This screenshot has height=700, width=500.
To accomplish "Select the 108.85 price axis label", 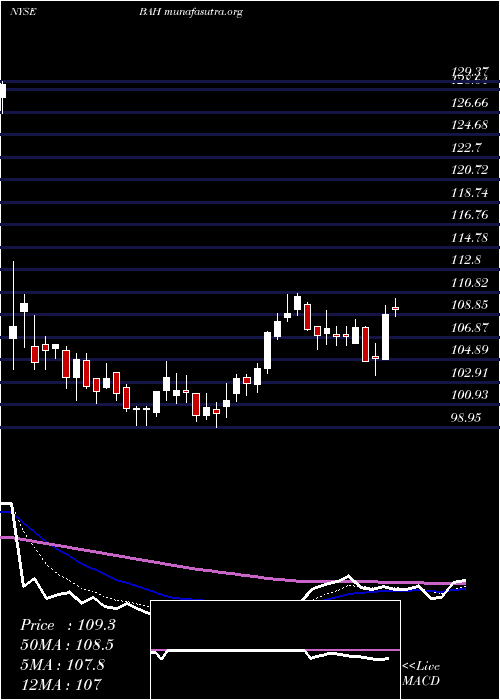I will click(469, 305).
